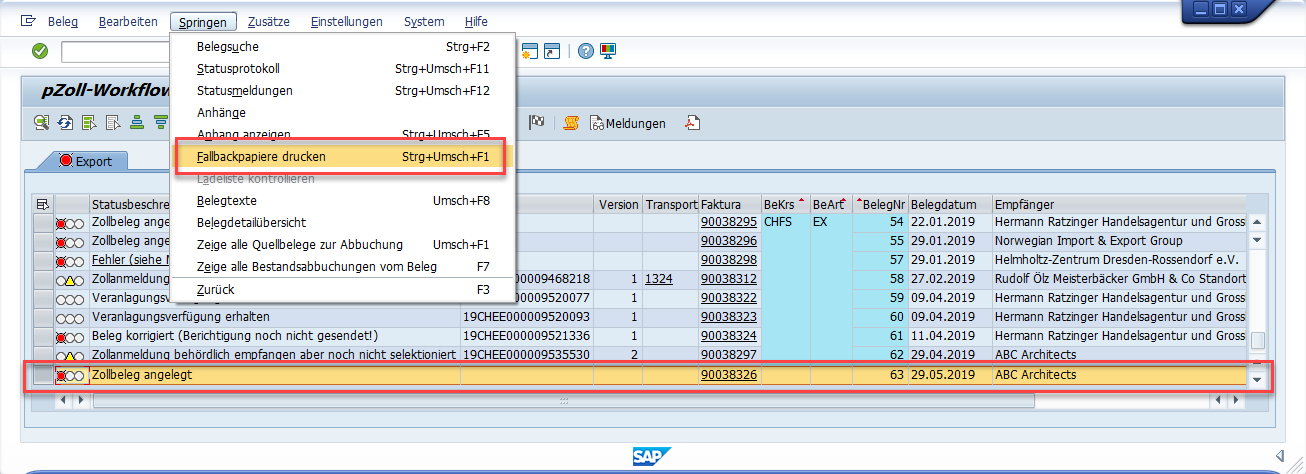1306x474 pixels.
Task: Select Fallbackpapiere drucken menu entry
Action: pyautogui.click(x=343, y=157)
